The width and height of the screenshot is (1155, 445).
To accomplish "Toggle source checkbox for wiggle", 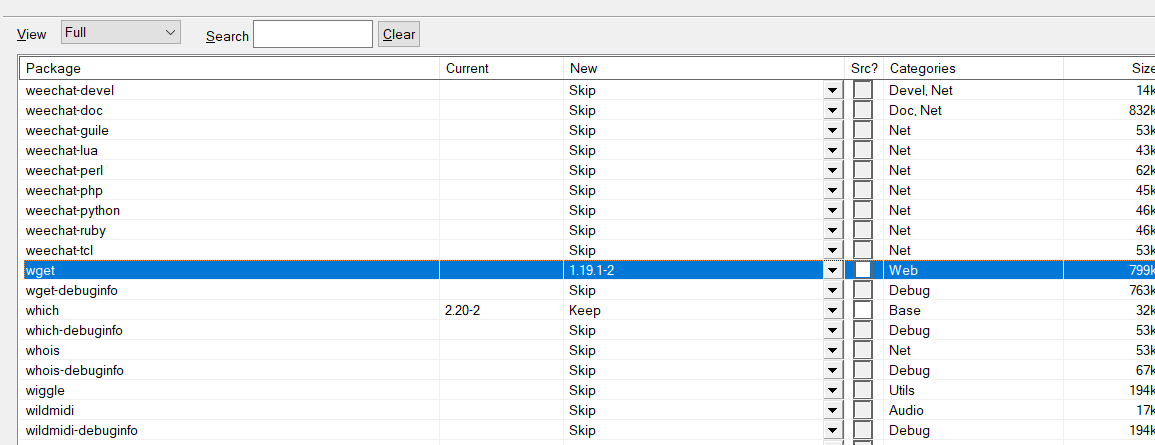I will coord(863,390).
